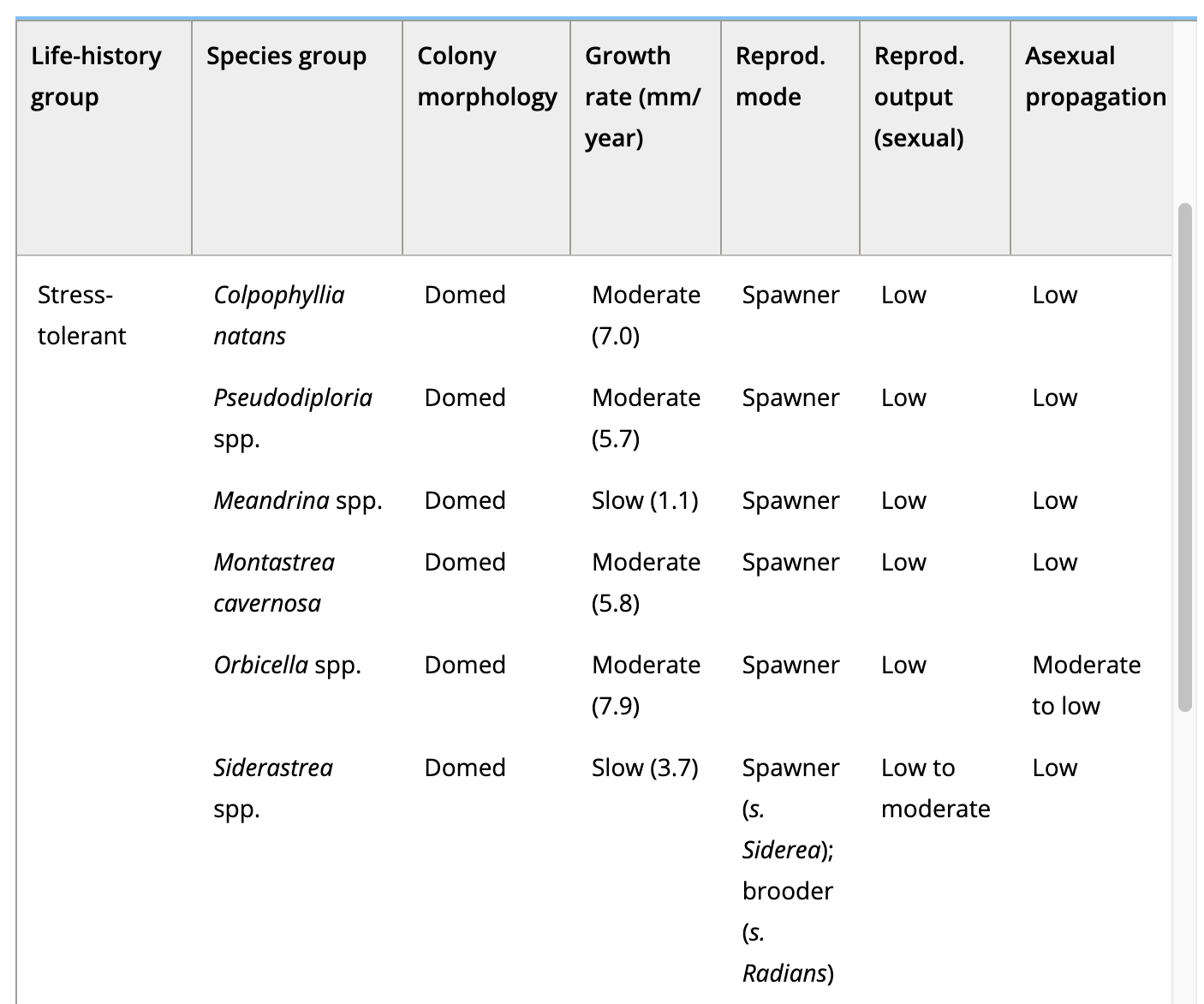Click the Growth rate (mm/year) header
Screen dimensions: 1204x1004
point(646,138)
